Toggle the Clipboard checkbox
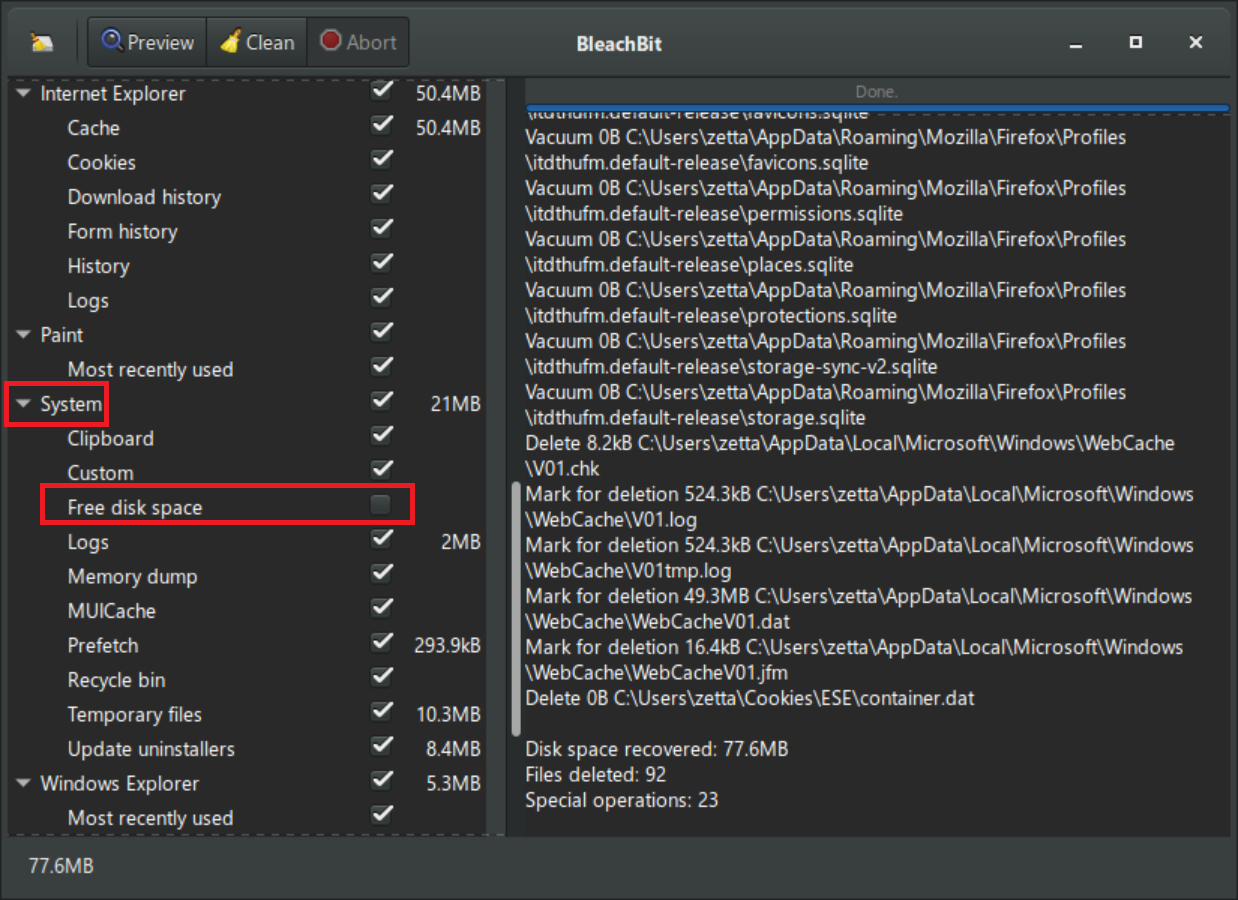Screen dimensions: 1238x900 click(381, 436)
